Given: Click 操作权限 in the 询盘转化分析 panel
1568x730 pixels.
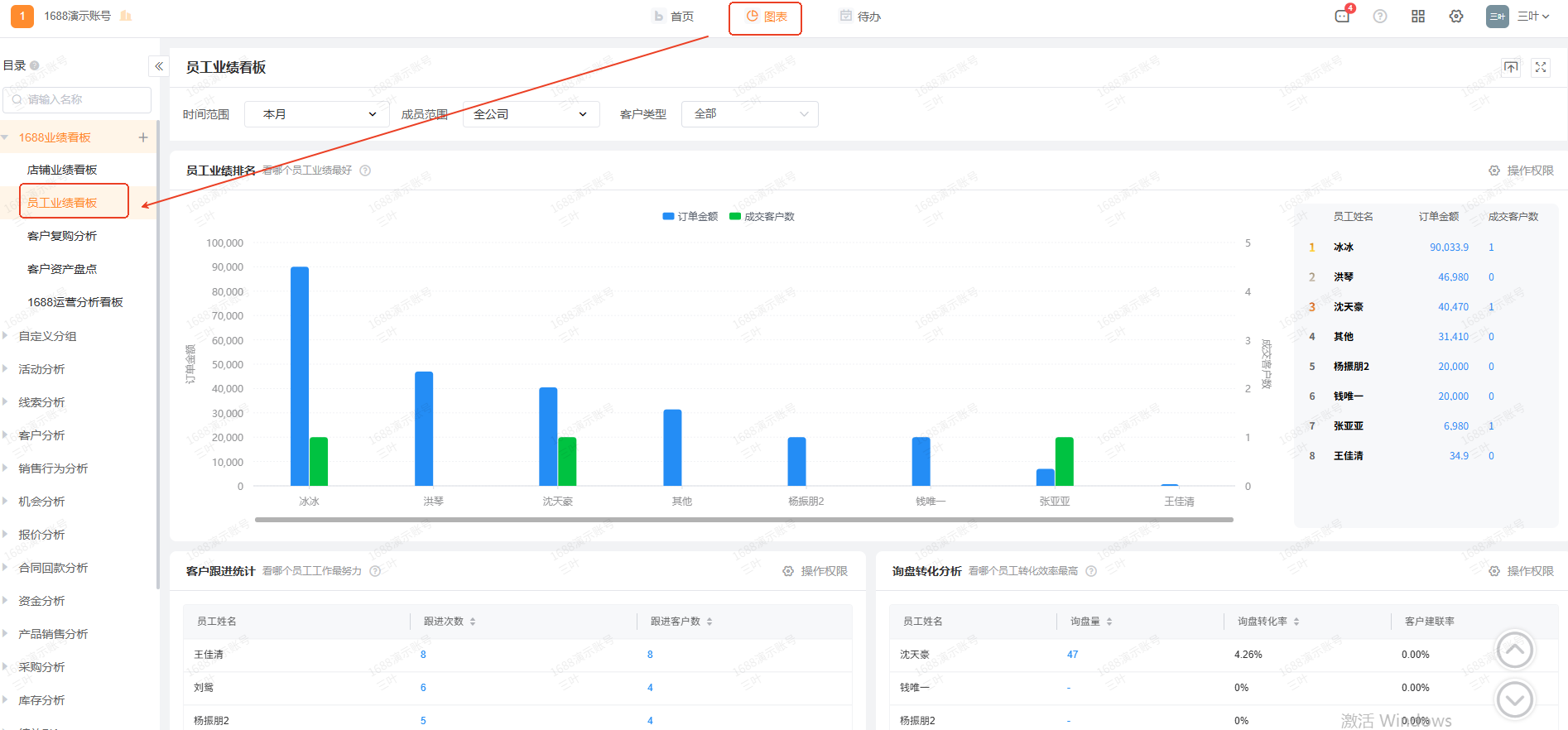Looking at the screenshot, I should pos(1521,571).
